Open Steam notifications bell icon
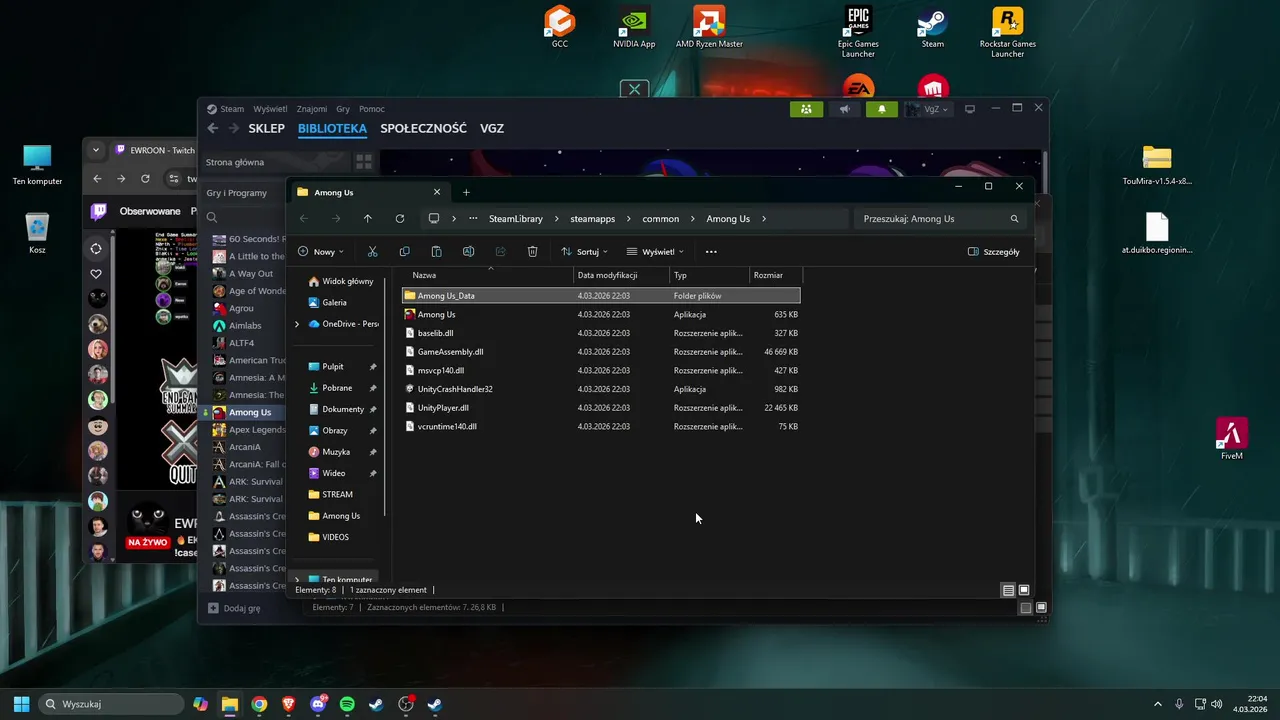The height and width of the screenshot is (720, 1280). tap(882, 109)
